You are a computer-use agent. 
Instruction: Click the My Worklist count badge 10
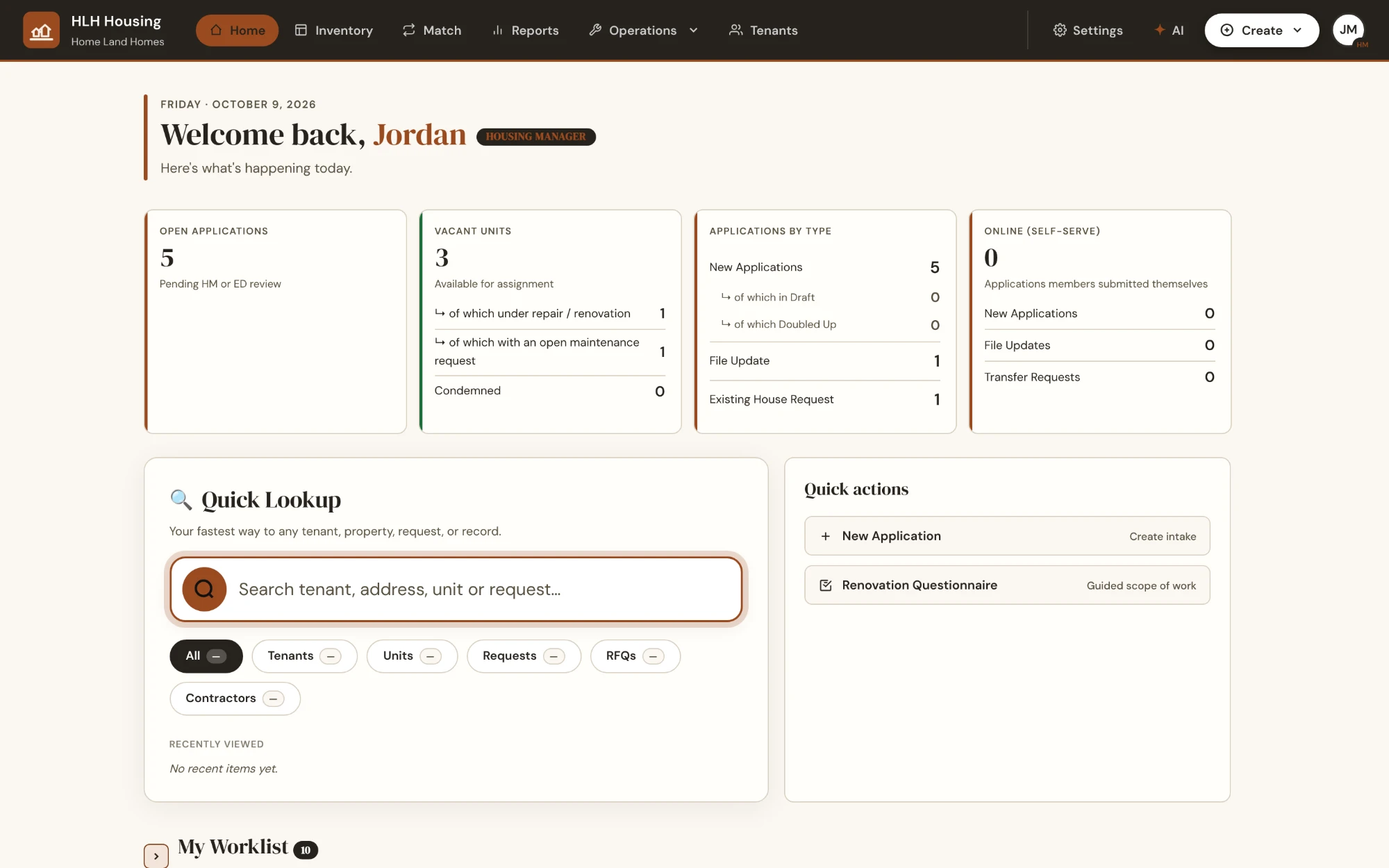[x=306, y=850]
